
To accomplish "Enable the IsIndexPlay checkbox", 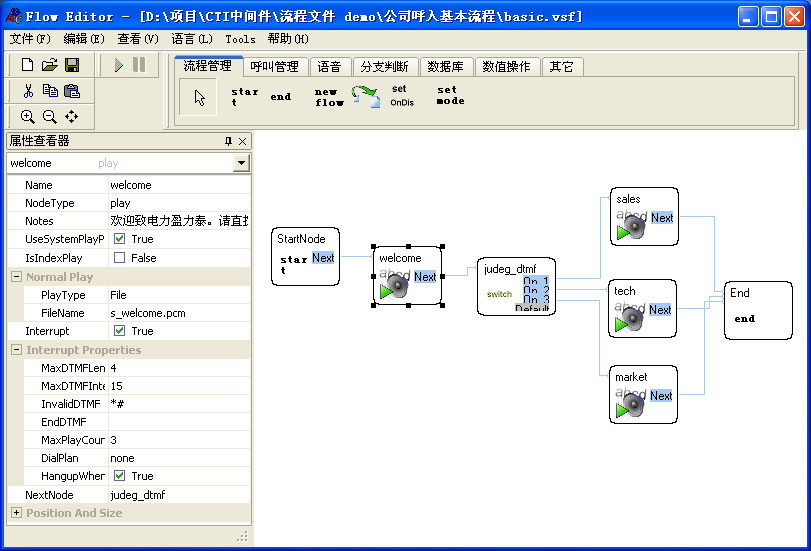I will 119,258.
